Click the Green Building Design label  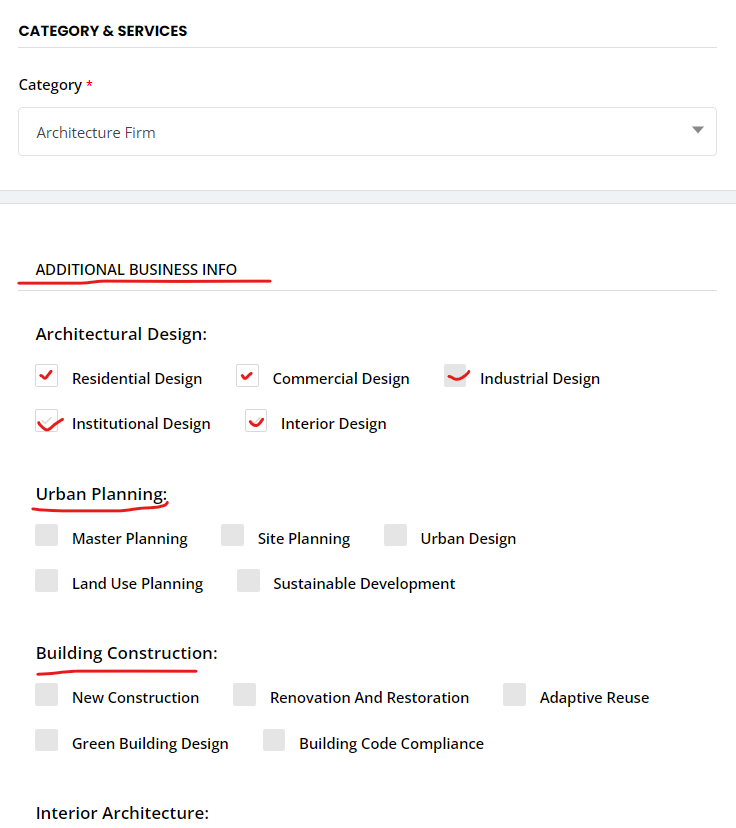150,744
